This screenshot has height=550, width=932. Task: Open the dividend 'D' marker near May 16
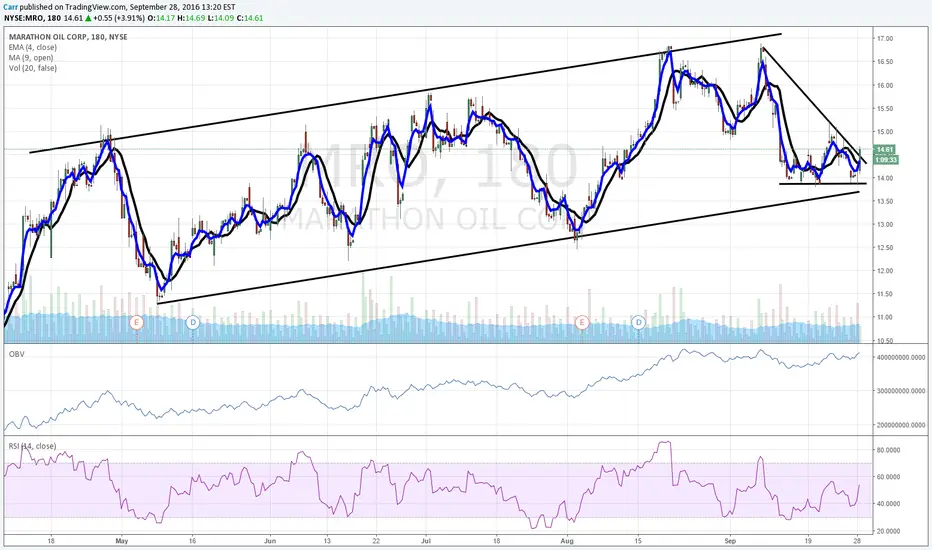[193, 322]
